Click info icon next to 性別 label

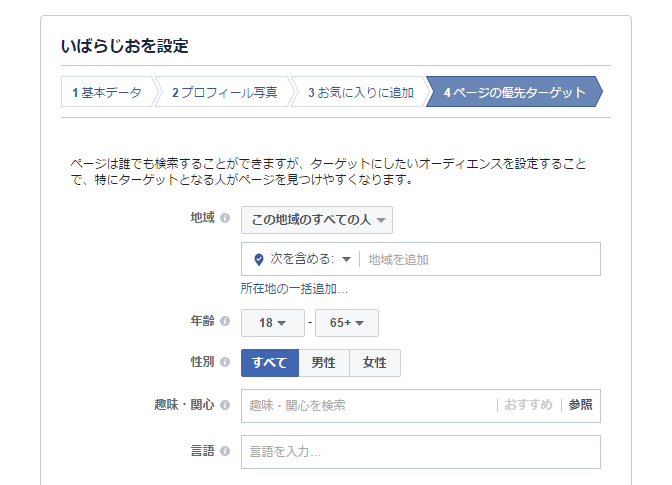(x=225, y=362)
